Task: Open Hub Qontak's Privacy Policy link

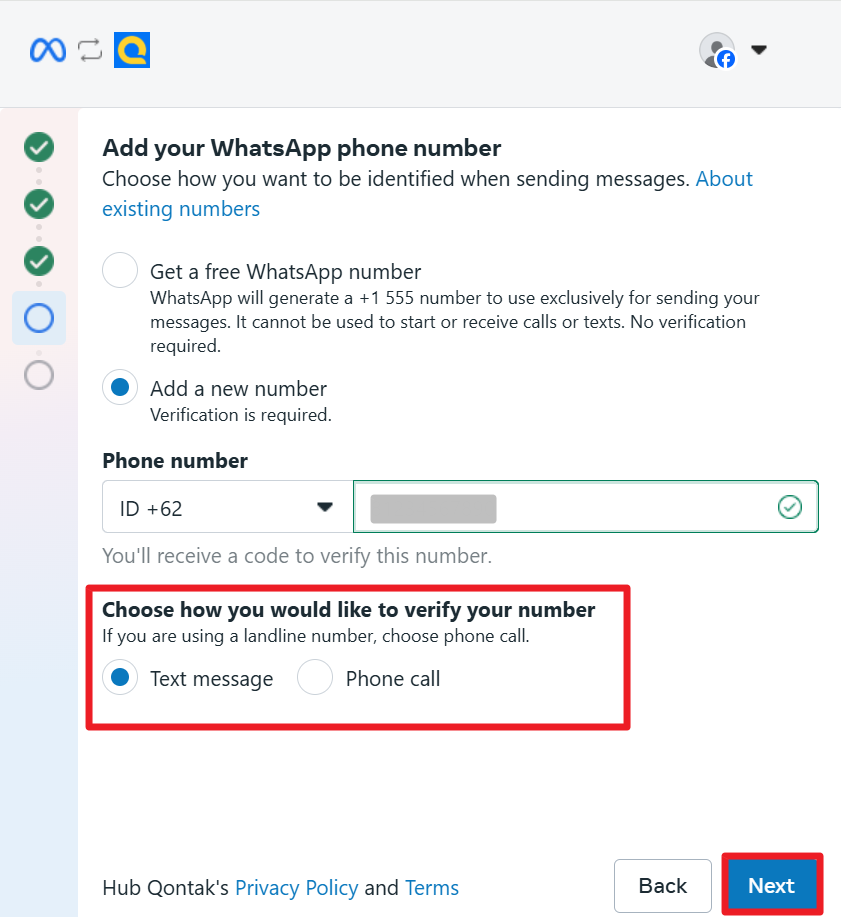Action: [x=297, y=888]
